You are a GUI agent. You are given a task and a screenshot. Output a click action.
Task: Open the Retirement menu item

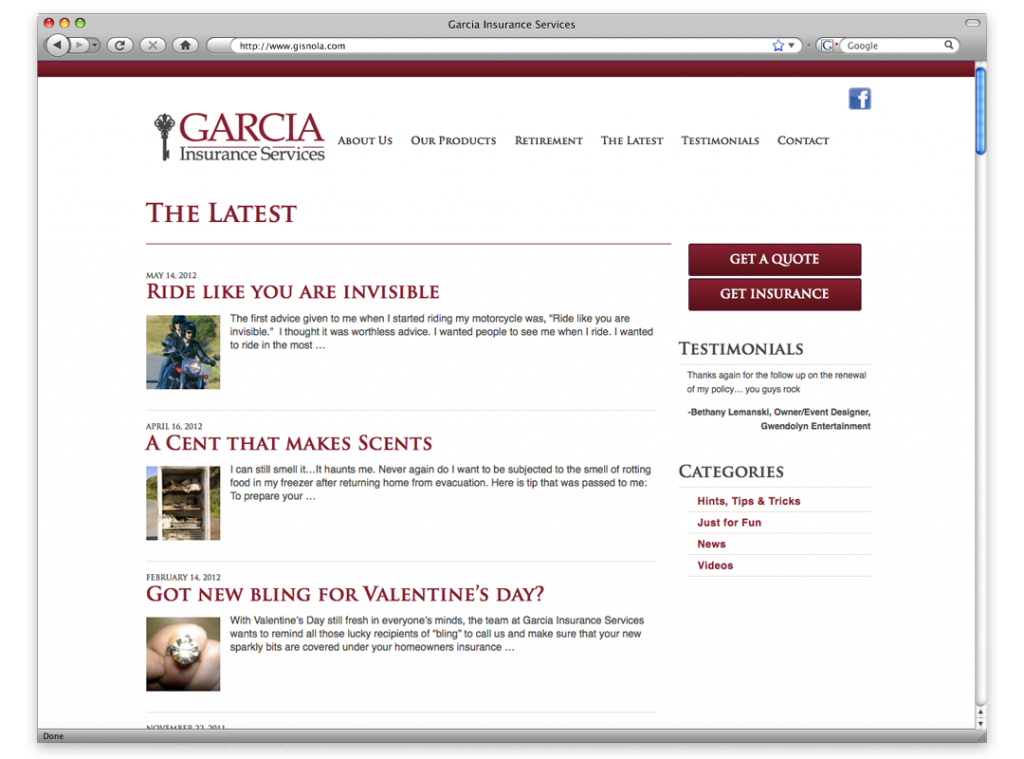coord(549,140)
